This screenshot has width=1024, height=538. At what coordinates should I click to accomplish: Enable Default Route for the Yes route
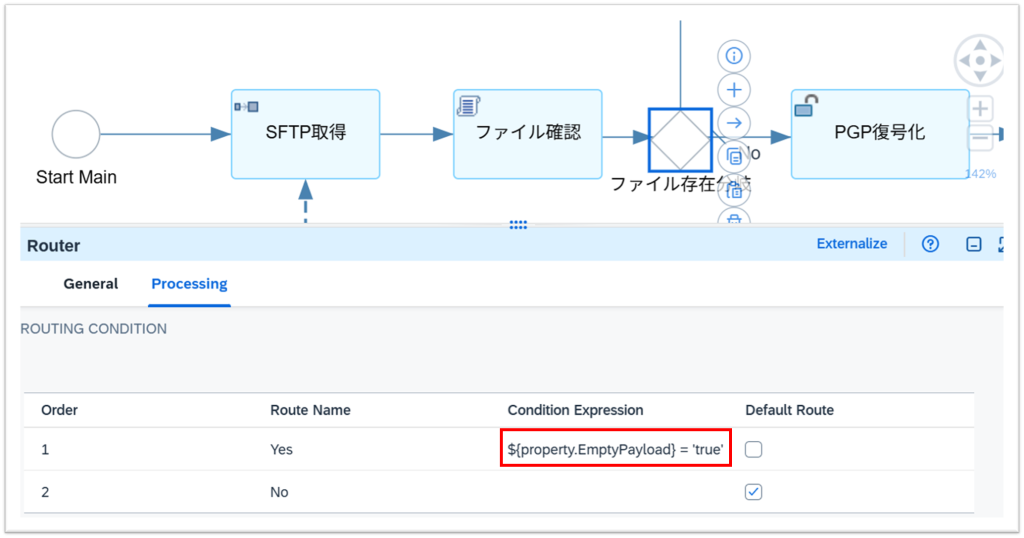coord(754,450)
